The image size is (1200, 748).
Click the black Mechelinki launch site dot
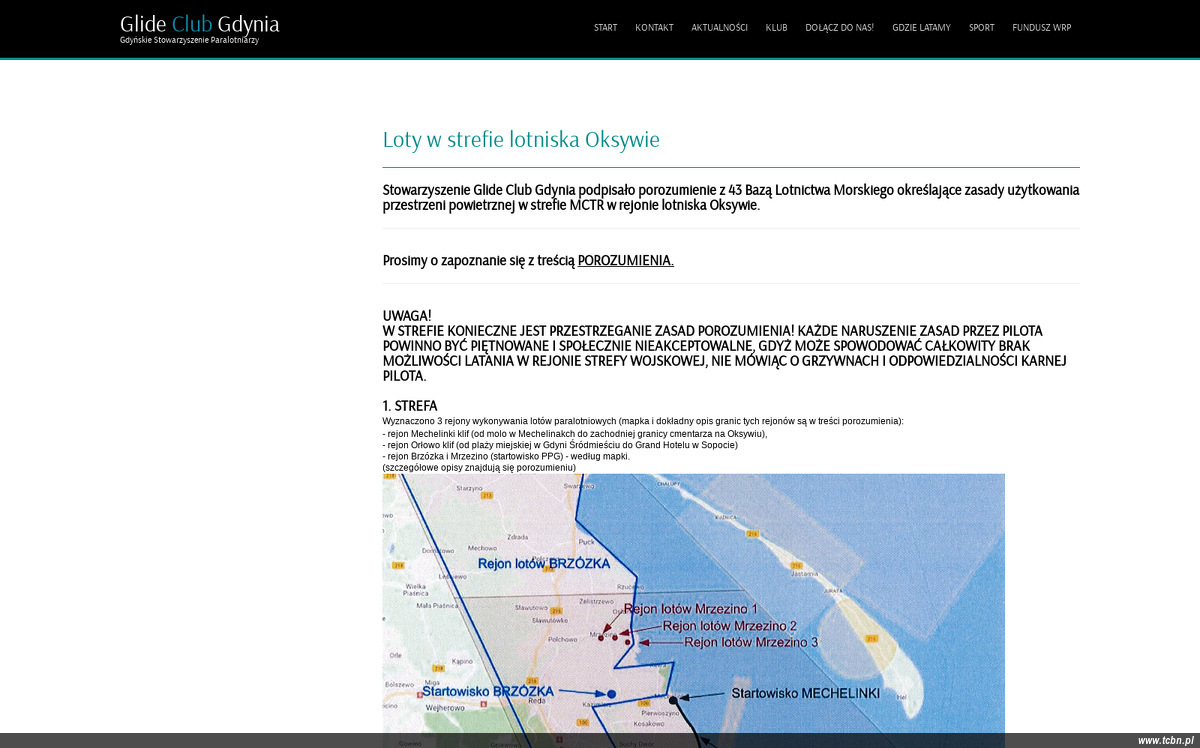[x=673, y=700]
